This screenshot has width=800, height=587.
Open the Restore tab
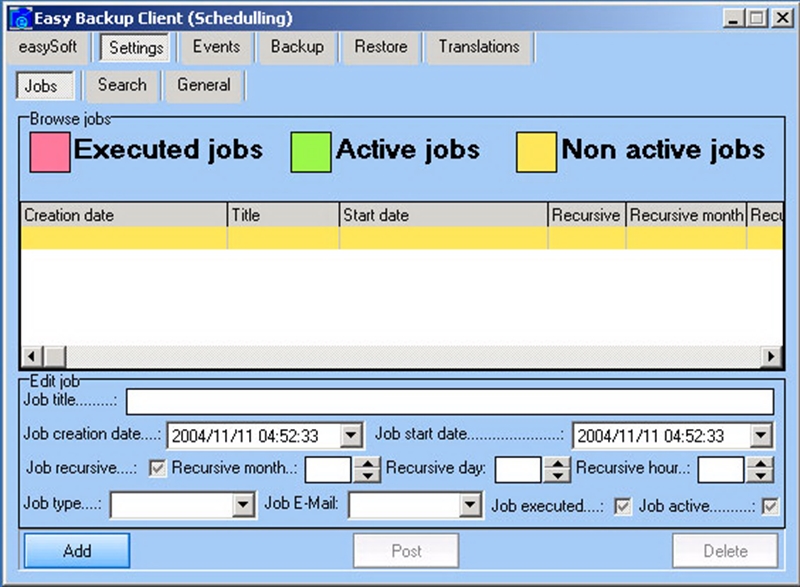pyautogui.click(x=379, y=46)
